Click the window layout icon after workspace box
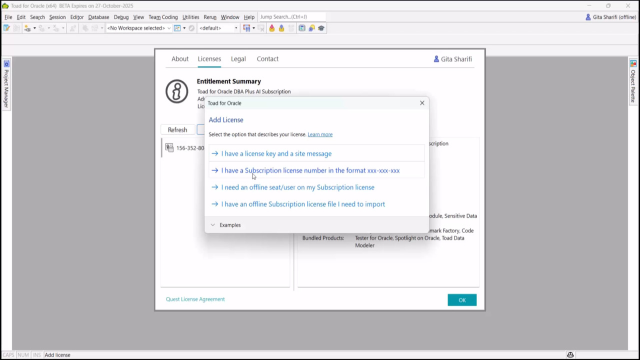Image resolution: width=640 pixels, height=360 pixels. (178, 28)
